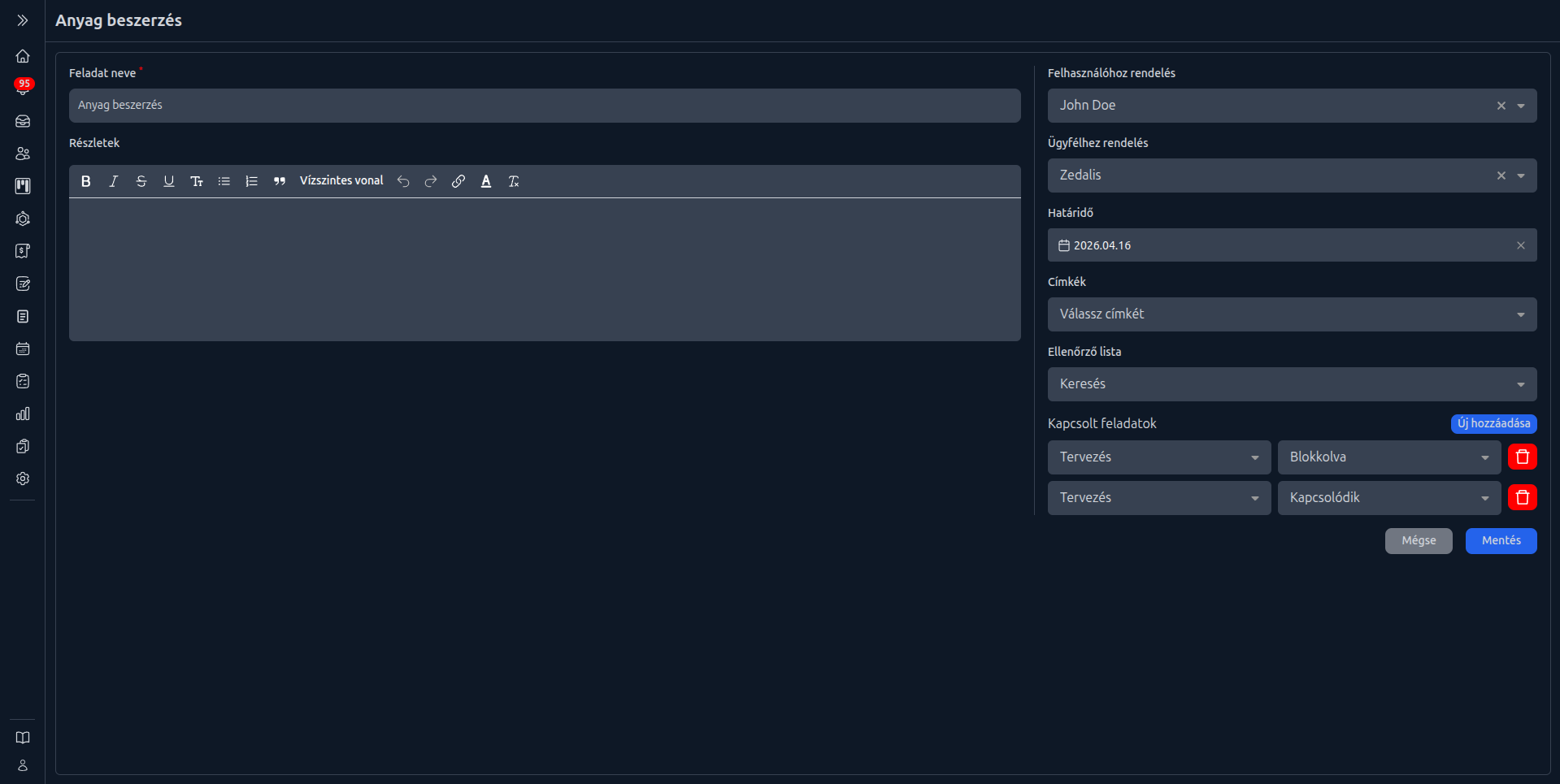Insert a bulleted list

[x=224, y=181]
